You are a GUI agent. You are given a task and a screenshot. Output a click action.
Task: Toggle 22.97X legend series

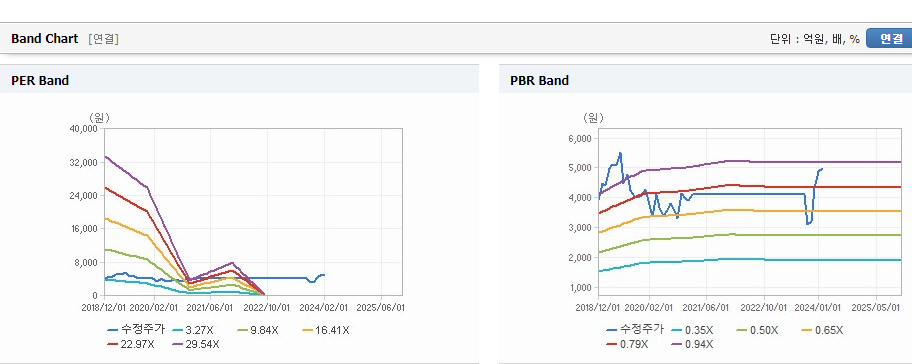click(x=131, y=344)
